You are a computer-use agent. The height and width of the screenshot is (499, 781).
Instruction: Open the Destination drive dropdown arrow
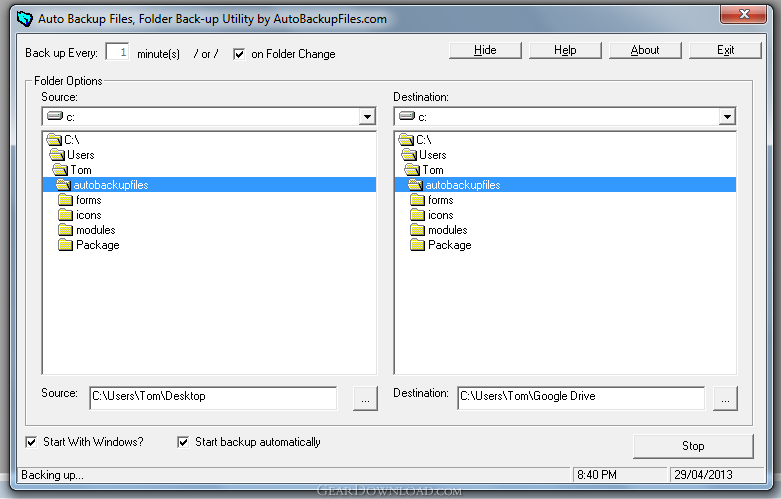(x=727, y=117)
